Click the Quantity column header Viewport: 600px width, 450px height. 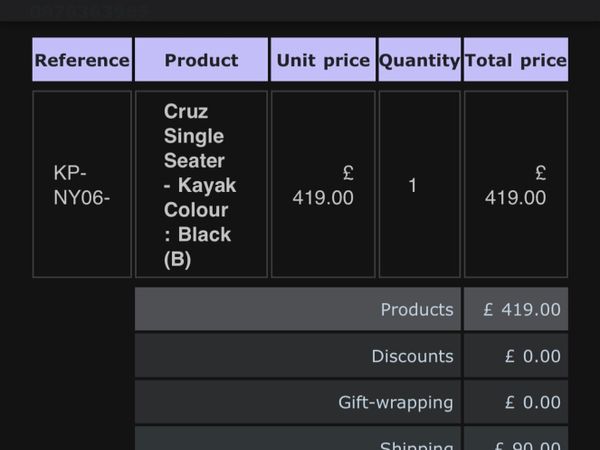click(x=419, y=59)
